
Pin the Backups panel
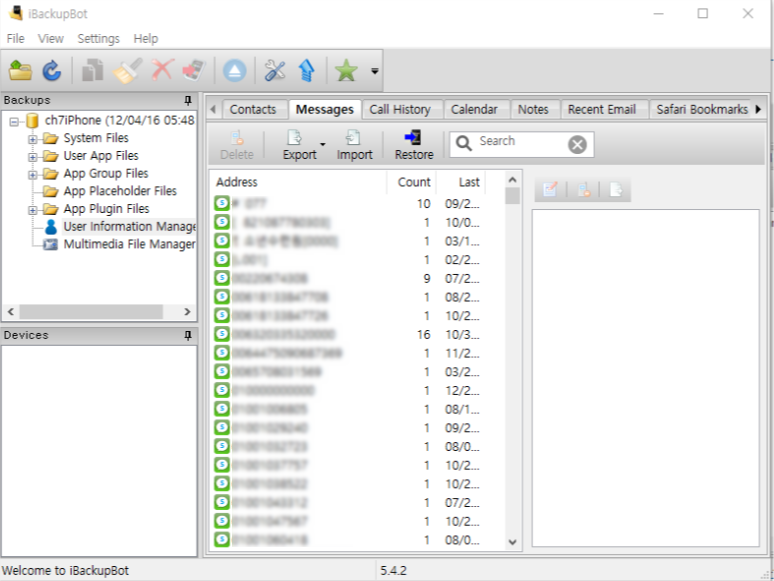point(188,100)
